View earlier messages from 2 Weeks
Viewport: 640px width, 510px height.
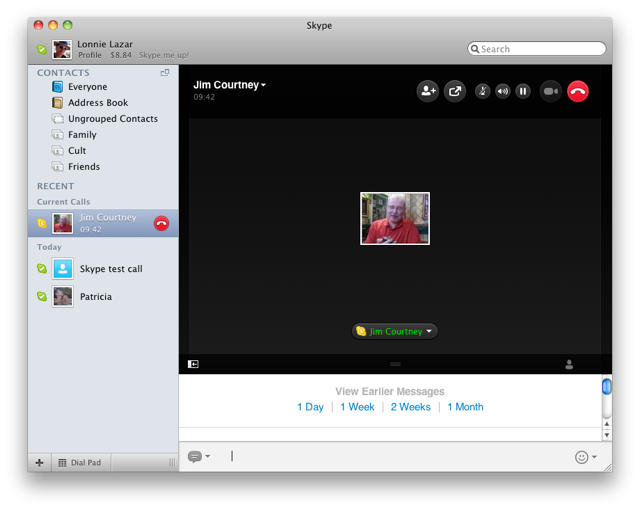tap(410, 407)
